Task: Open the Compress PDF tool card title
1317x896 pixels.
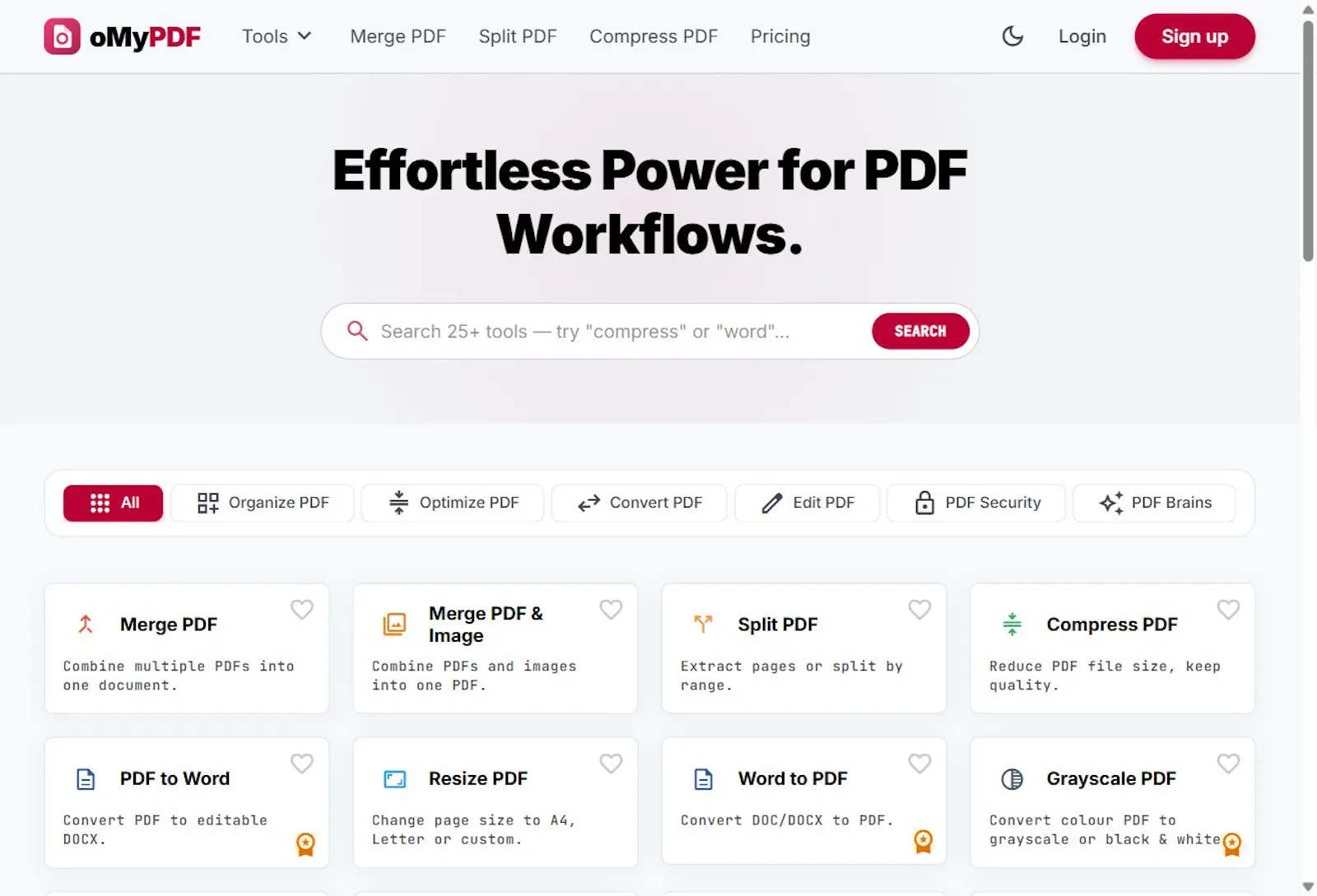Action: [x=1112, y=624]
